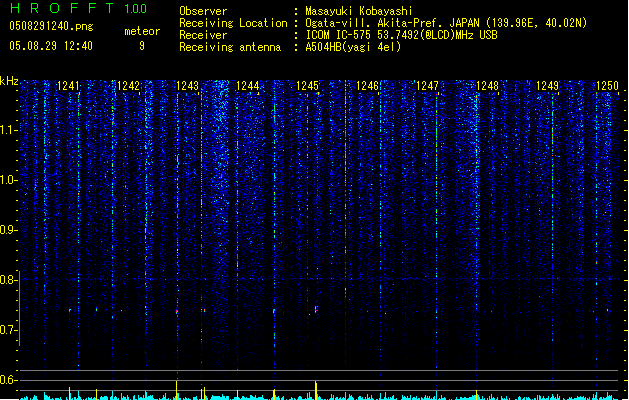This screenshot has height=400, width=629.
Task: Click the 1249 time marker
Action: (548, 86)
